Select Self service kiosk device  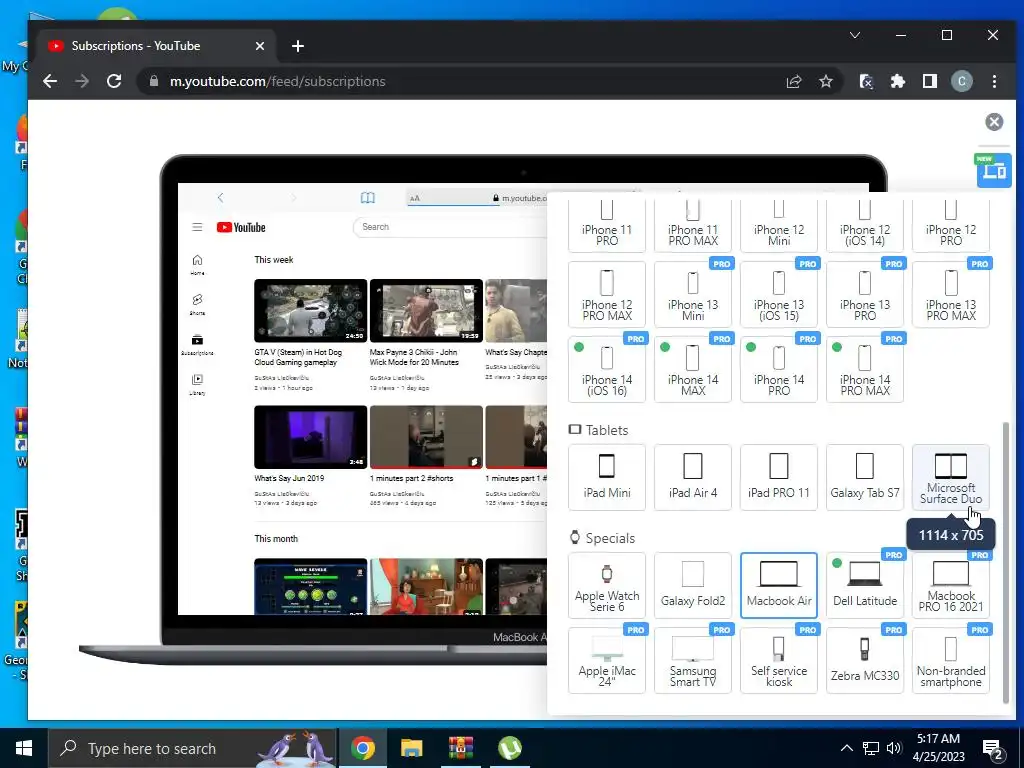[778, 660]
